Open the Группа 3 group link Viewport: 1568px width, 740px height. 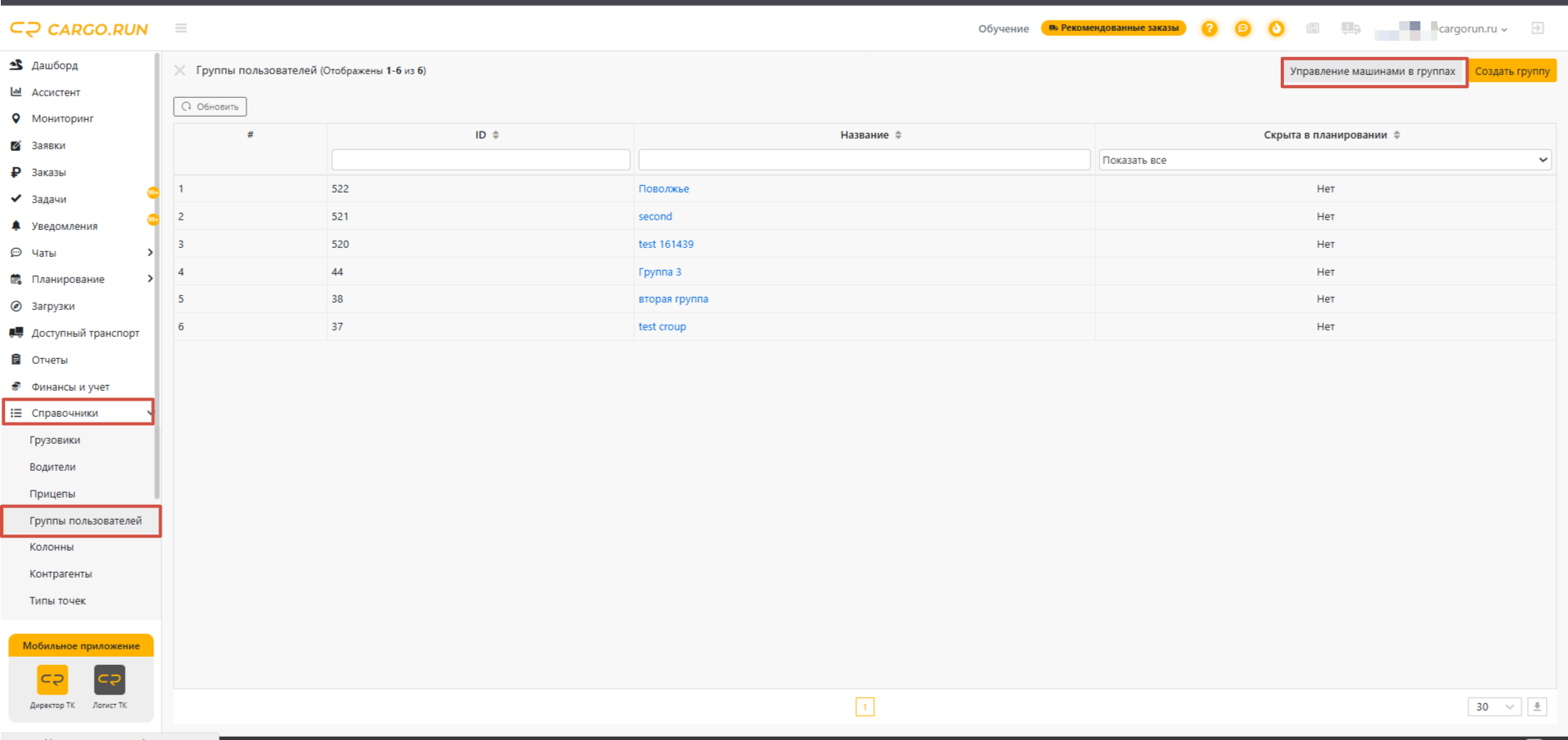tap(660, 272)
